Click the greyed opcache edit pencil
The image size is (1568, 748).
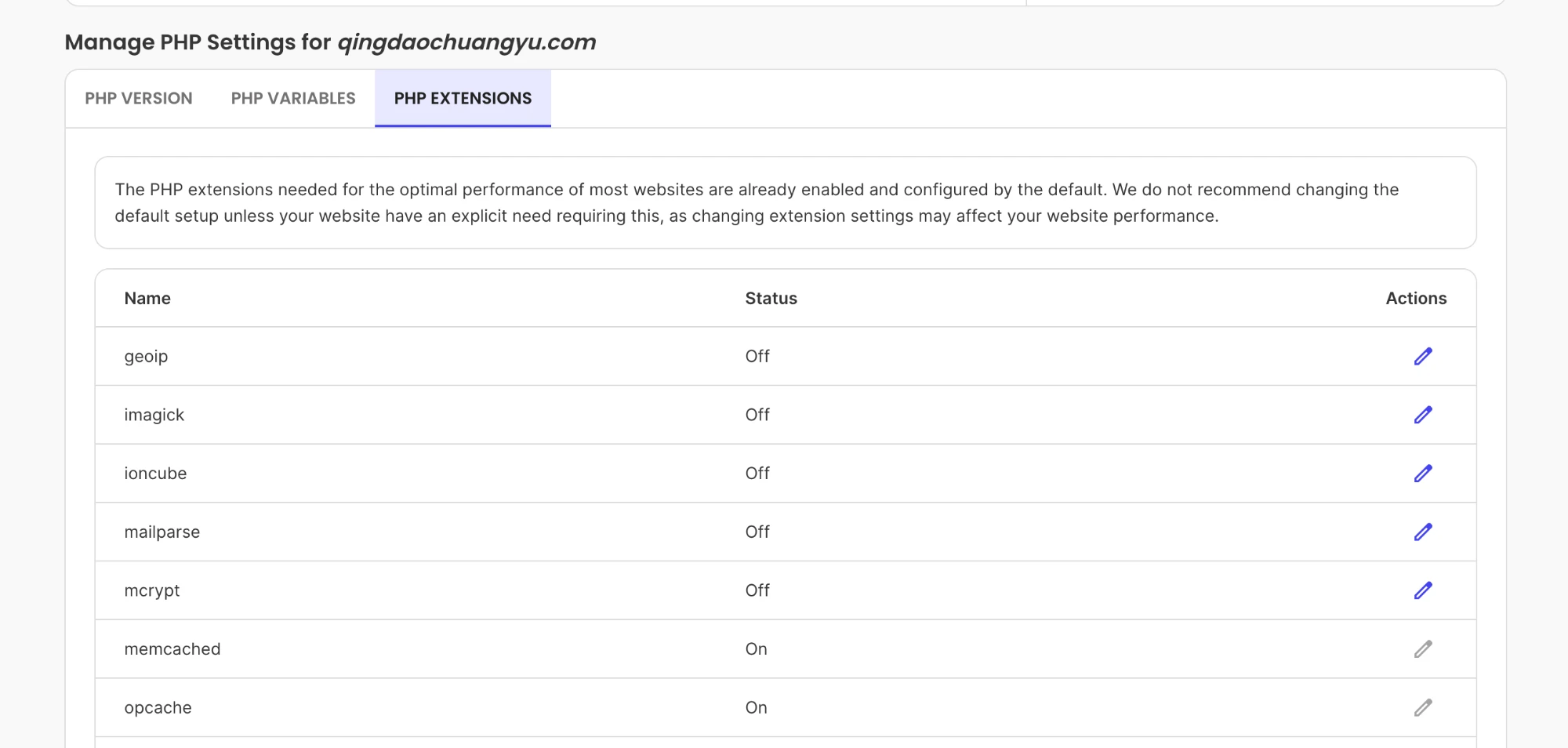[x=1423, y=707]
